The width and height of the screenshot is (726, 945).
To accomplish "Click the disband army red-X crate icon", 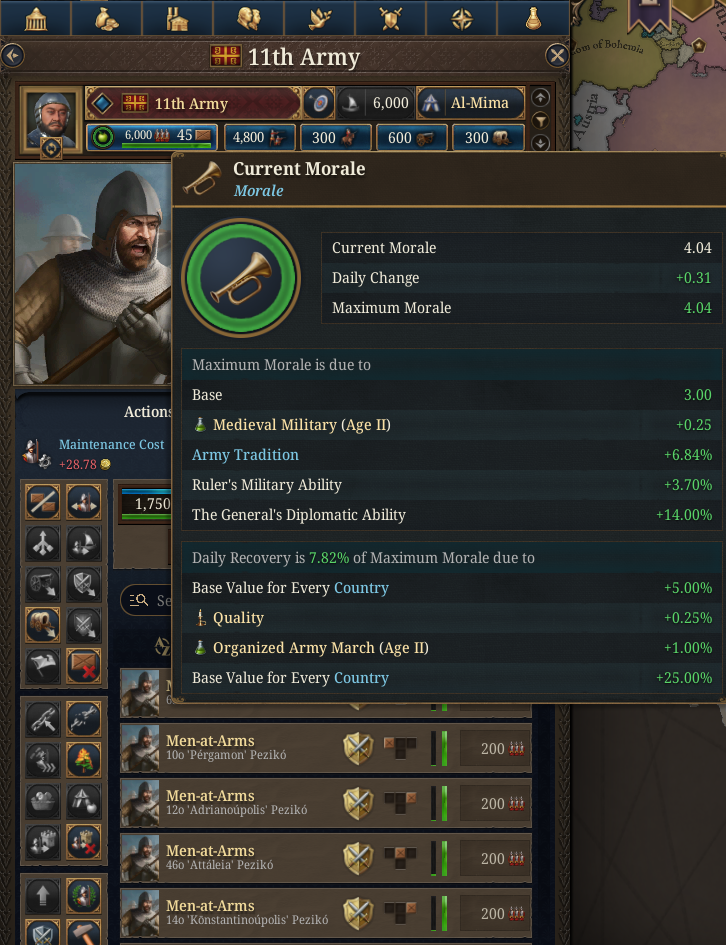I will (83, 666).
